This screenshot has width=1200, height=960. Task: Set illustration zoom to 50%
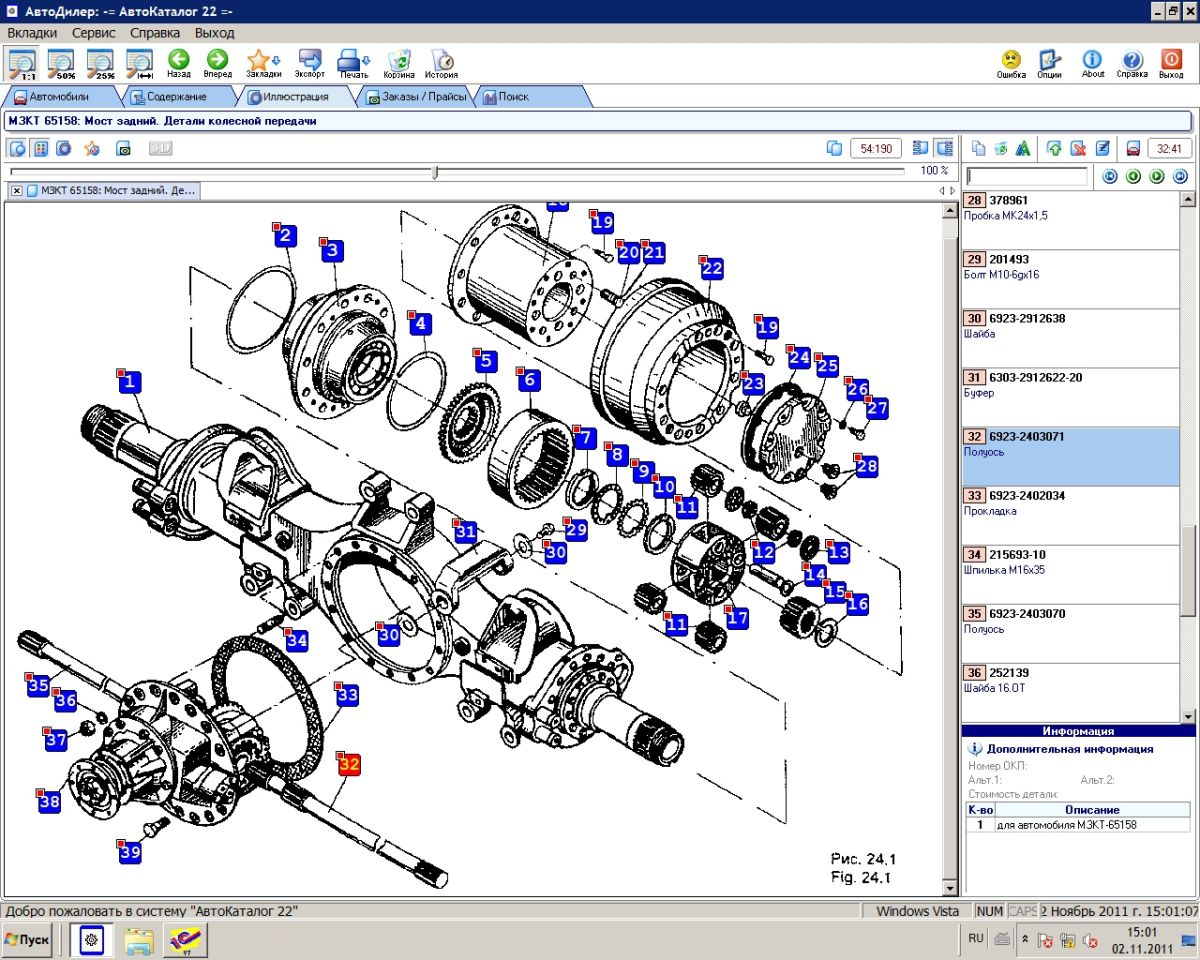tap(62, 63)
